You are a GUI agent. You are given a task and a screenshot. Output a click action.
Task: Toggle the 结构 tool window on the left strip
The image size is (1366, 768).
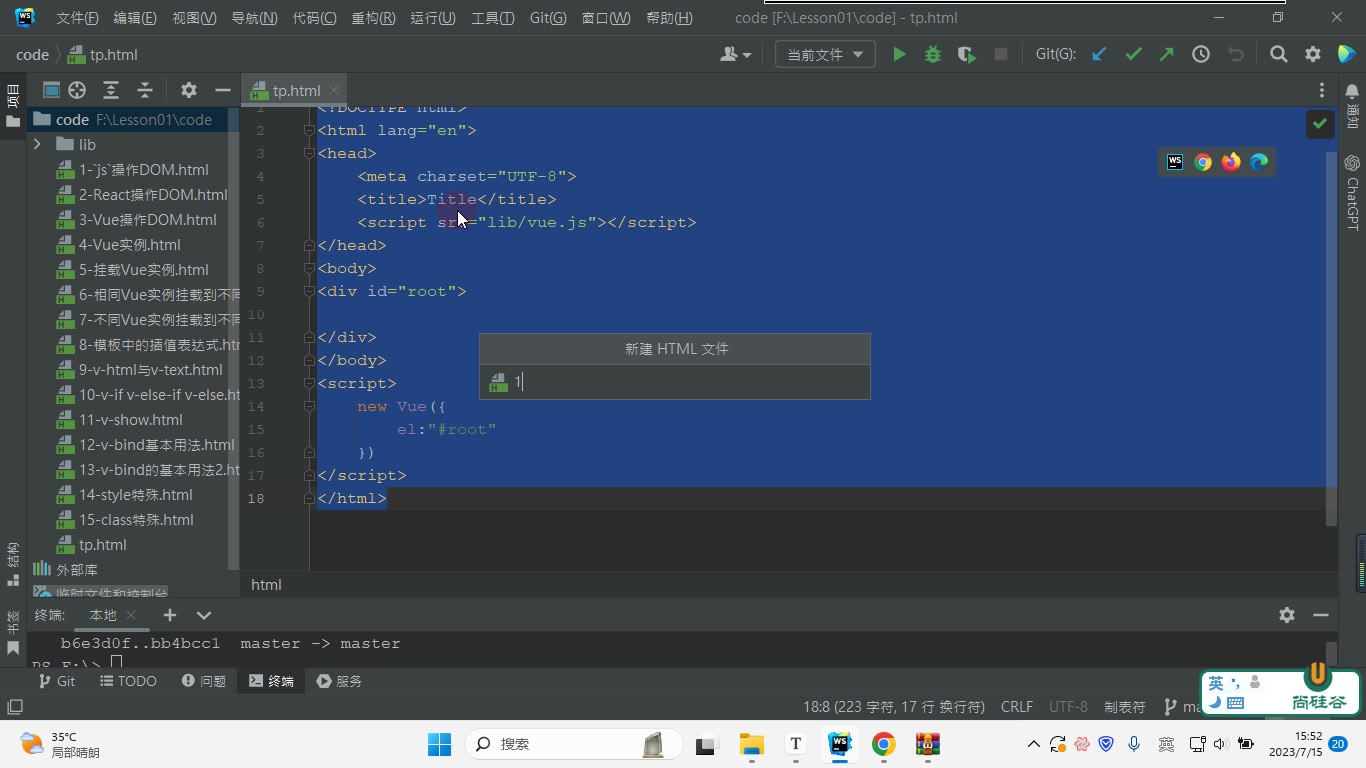pos(13,565)
